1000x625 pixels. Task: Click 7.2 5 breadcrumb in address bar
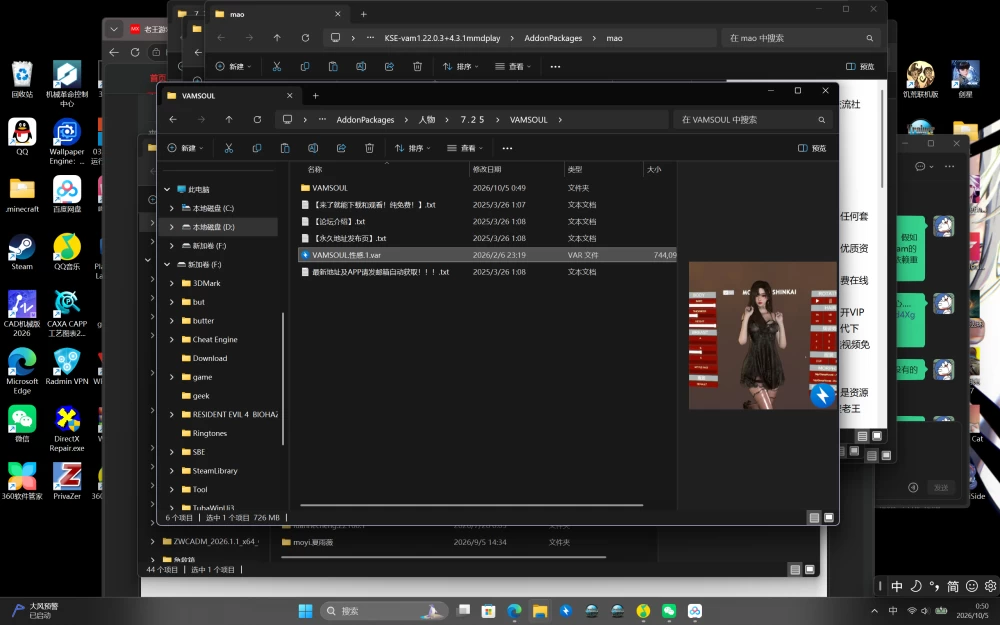[x=472, y=119]
